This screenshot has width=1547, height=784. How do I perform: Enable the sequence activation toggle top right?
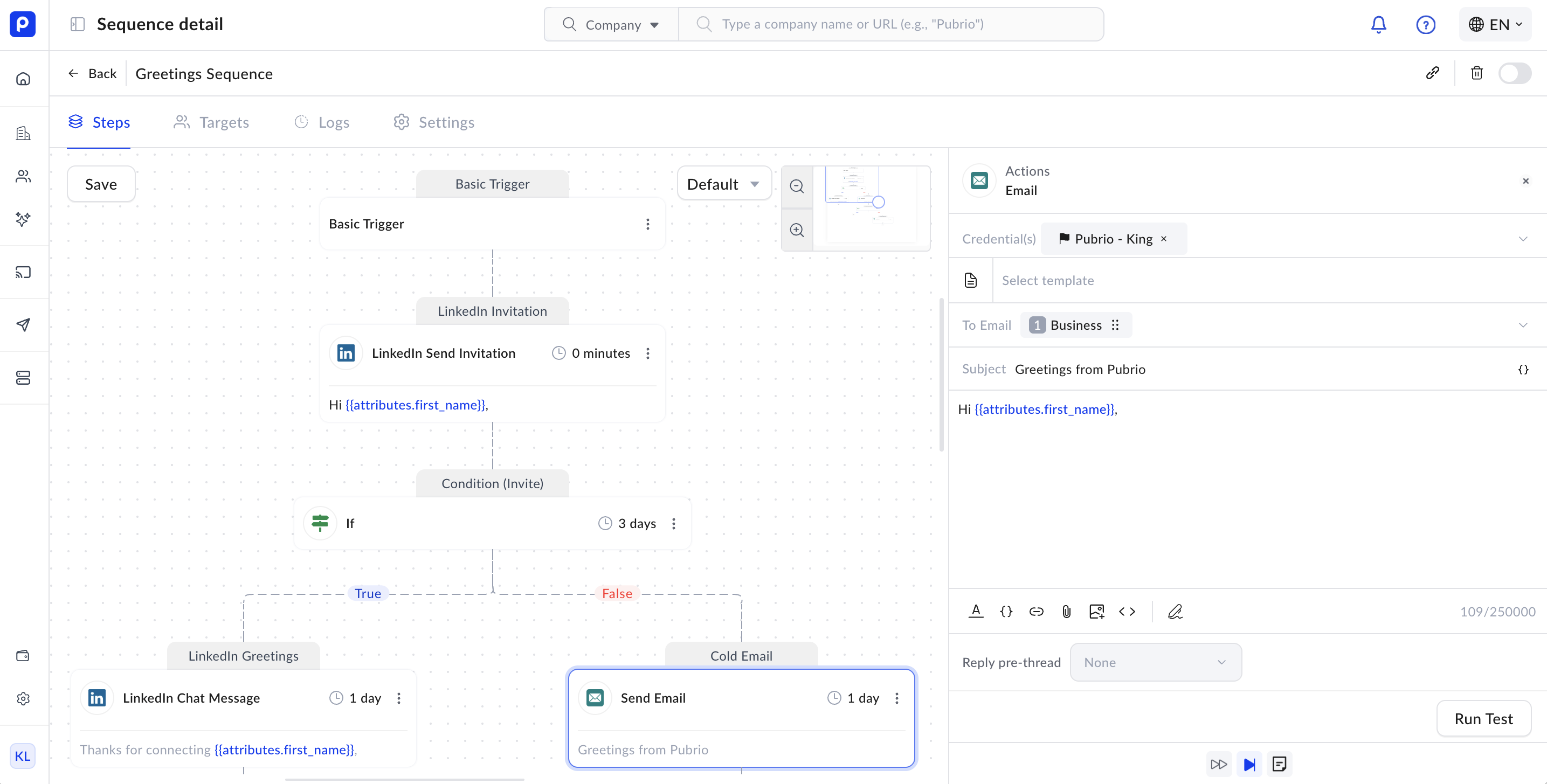click(1515, 73)
